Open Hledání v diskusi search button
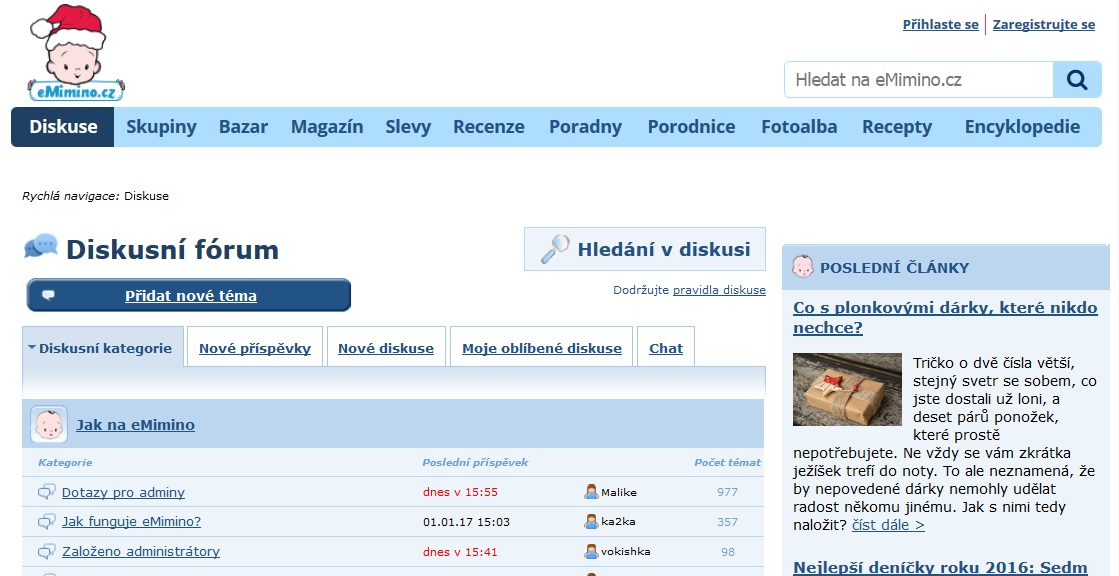Image resolution: width=1119 pixels, height=576 pixels. (645, 250)
